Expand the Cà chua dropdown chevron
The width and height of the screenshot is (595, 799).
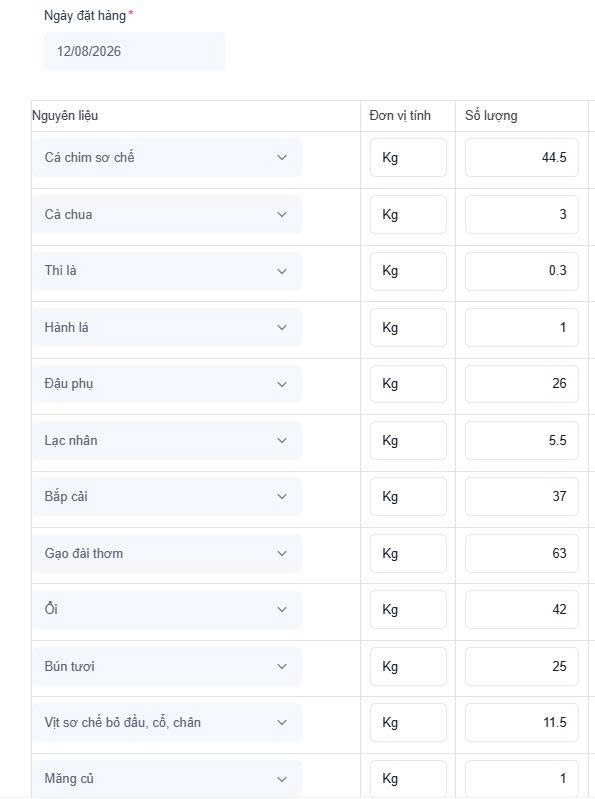tap(282, 215)
